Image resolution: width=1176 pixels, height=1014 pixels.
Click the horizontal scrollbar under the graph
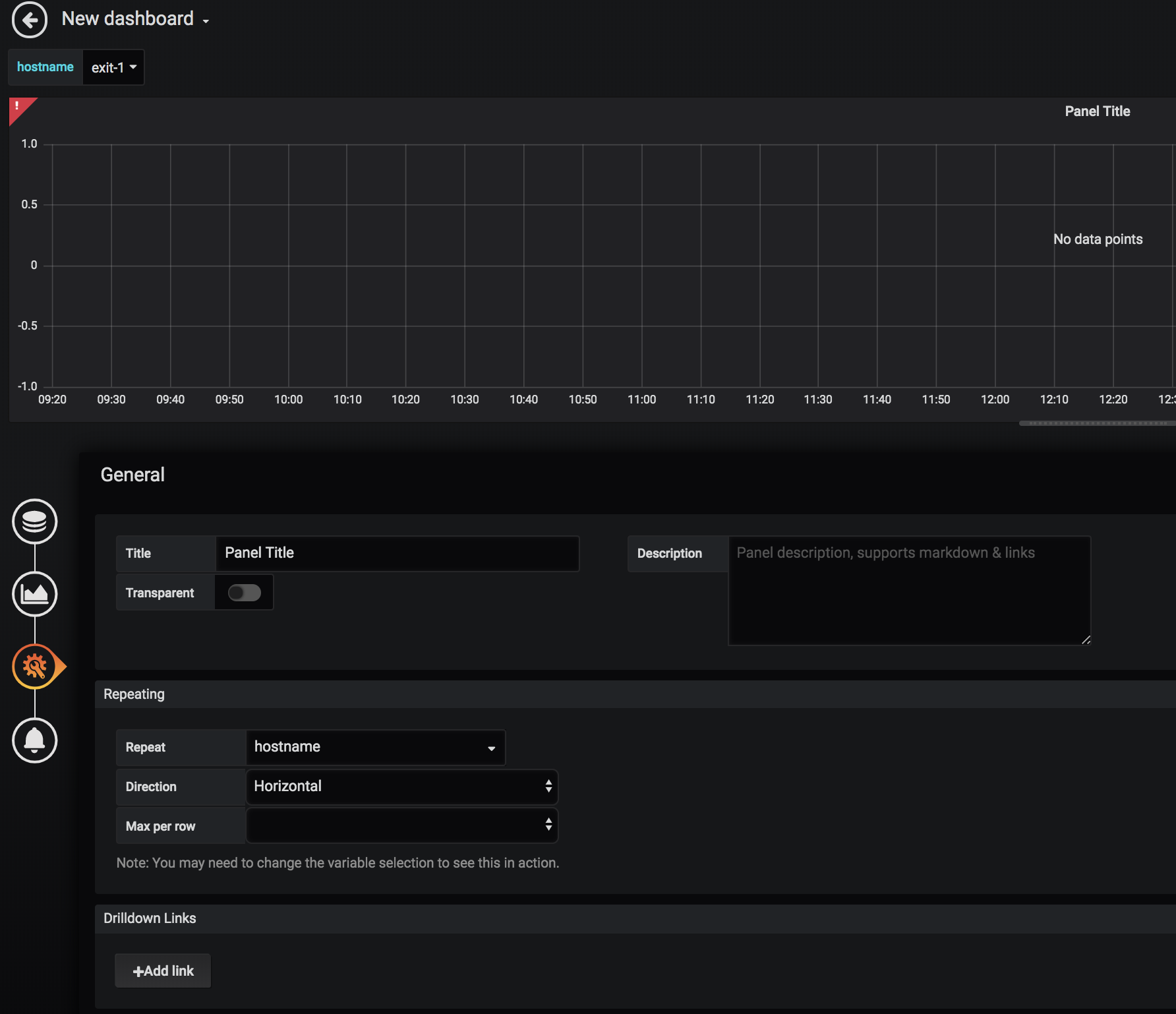[x=1097, y=423]
